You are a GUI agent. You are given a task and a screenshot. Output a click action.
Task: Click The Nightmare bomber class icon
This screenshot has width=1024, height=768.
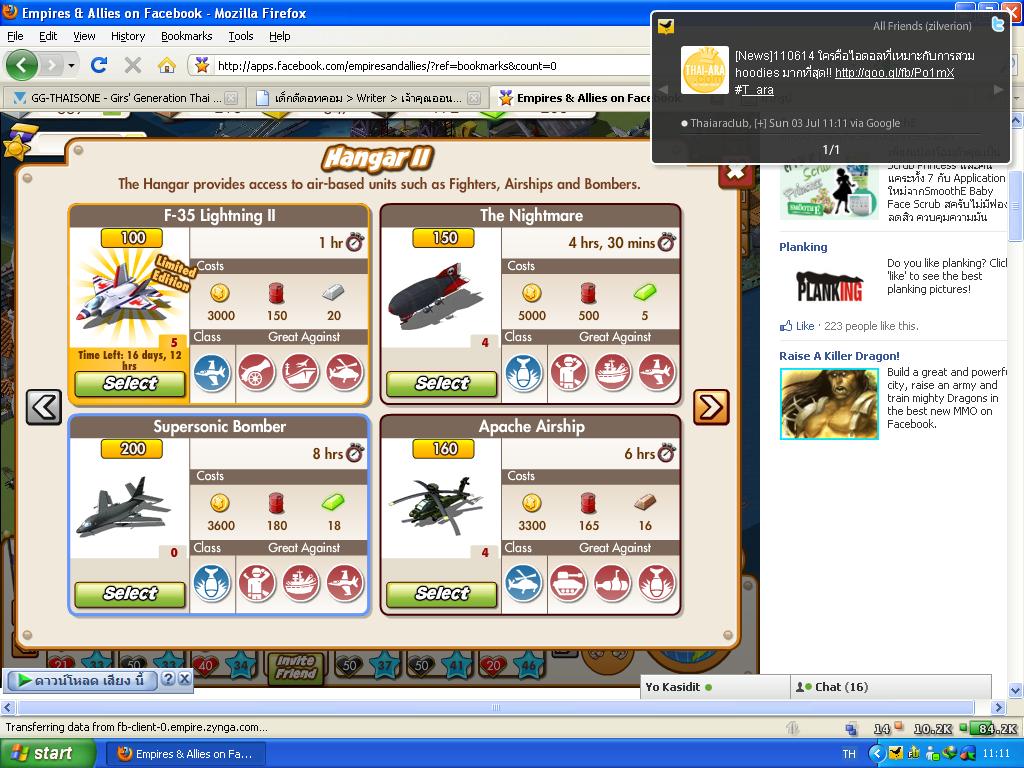524,373
